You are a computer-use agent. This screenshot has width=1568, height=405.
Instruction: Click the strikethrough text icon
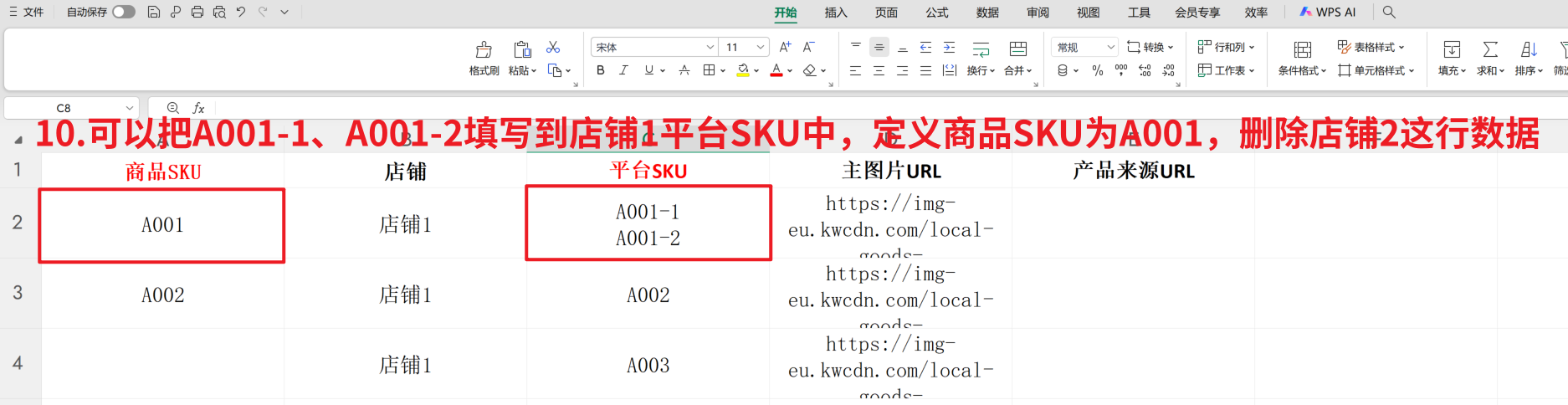click(x=684, y=70)
